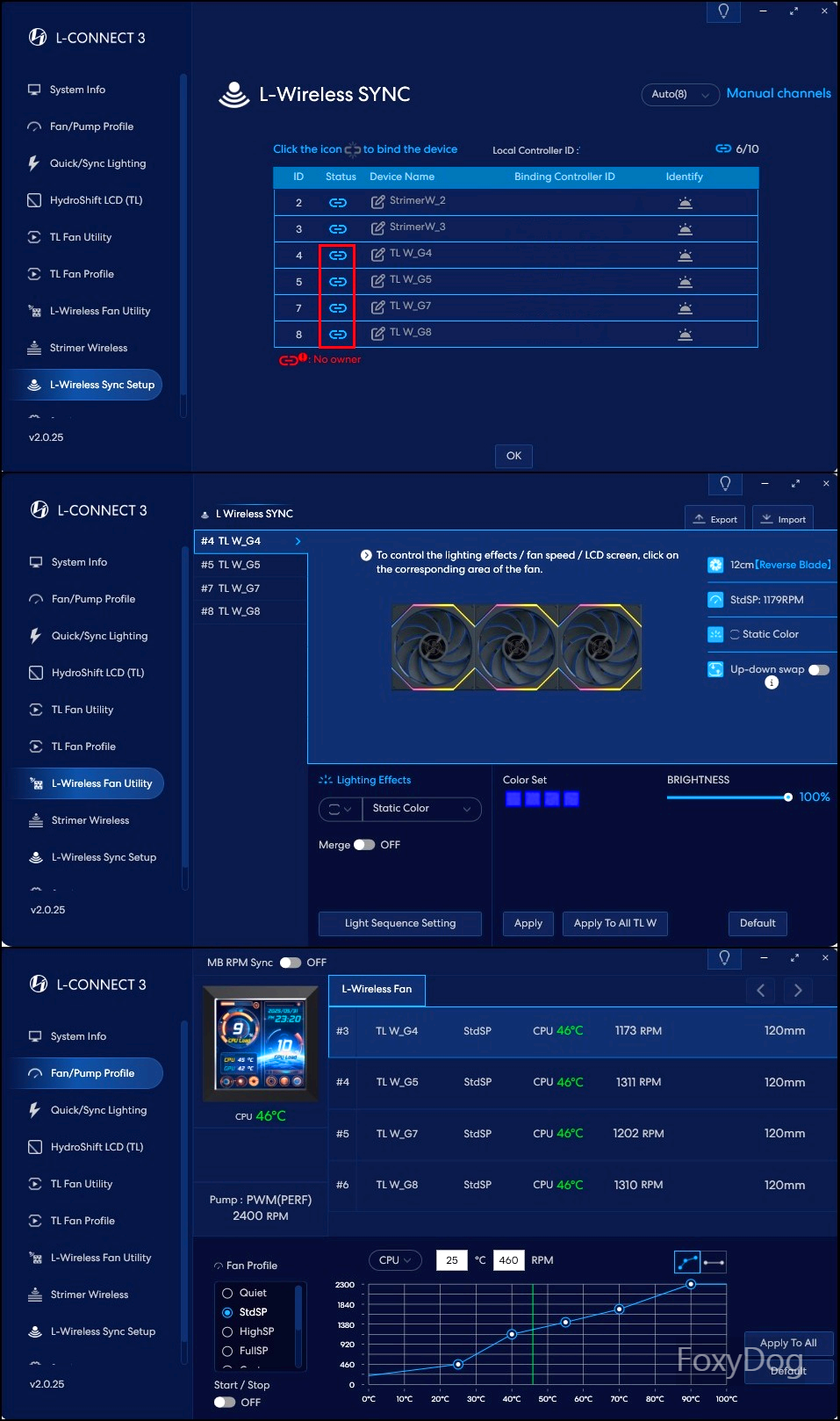This screenshot has height=1421, width=840.
Task: Identify icon for StrimerW_2 device
Action: [x=686, y=203]
